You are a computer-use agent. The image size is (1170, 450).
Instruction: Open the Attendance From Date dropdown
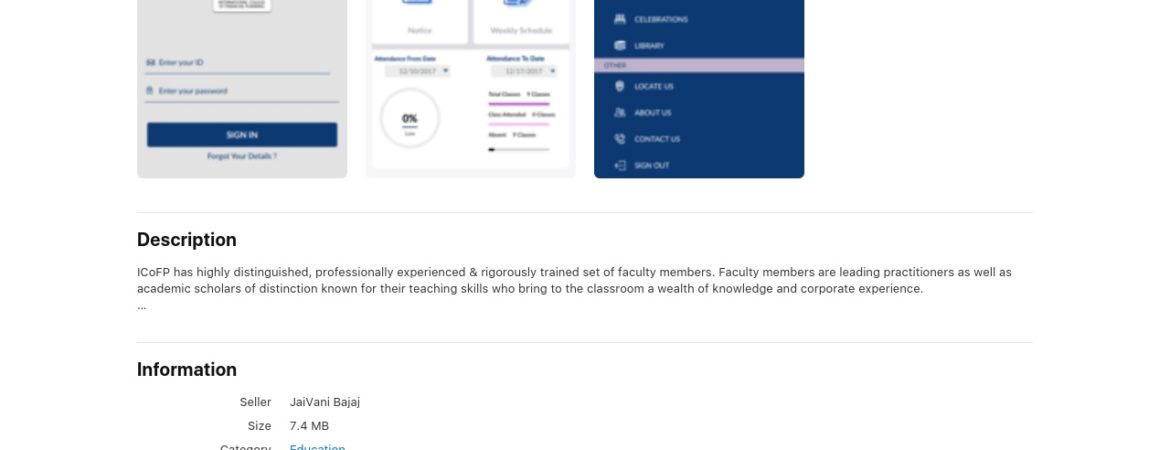click(417, 71)
